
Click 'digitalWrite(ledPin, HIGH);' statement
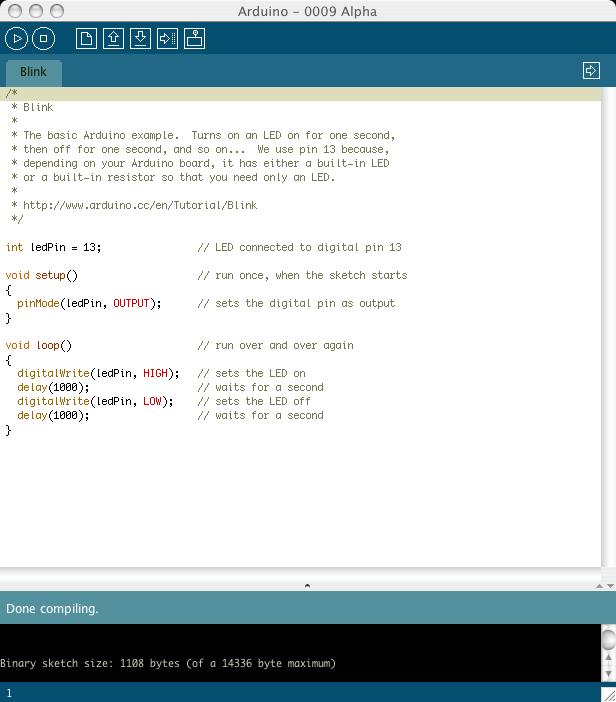click(x=98, y=373)
